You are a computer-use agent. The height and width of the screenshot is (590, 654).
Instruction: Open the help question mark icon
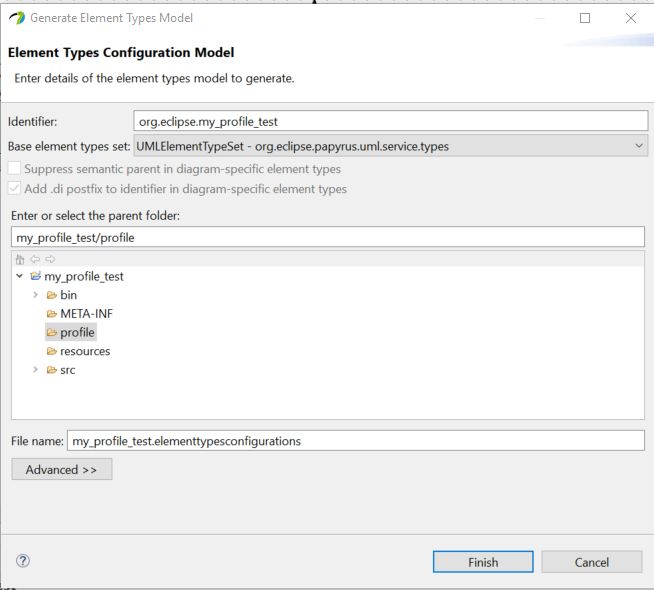pyautogui.click(x=23, y=561)
